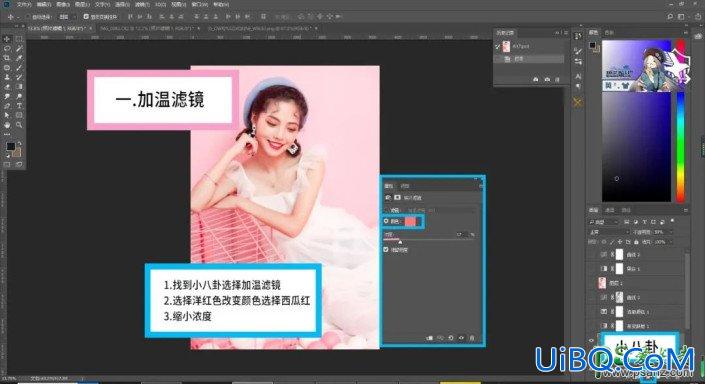Toggle Preserve Luminosity checkbox in Properties

point(386,250)
